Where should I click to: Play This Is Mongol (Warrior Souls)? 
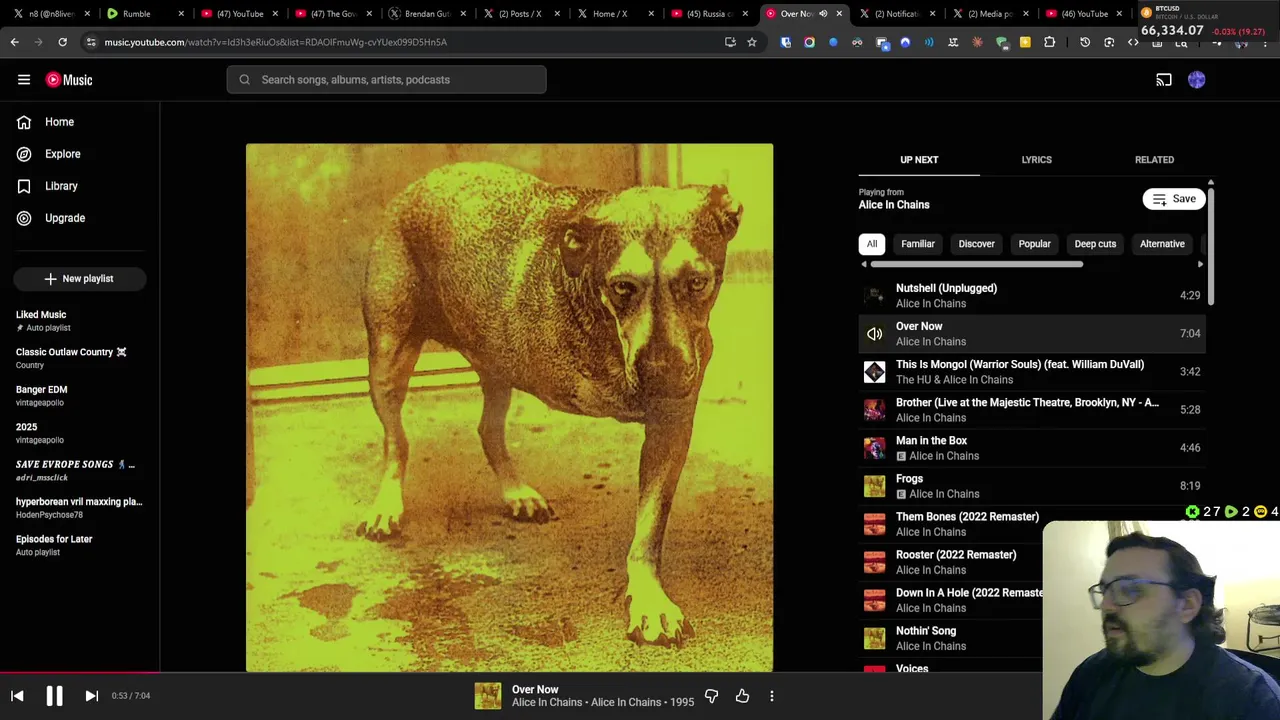pyautogui.click(x=1032, y=372)
